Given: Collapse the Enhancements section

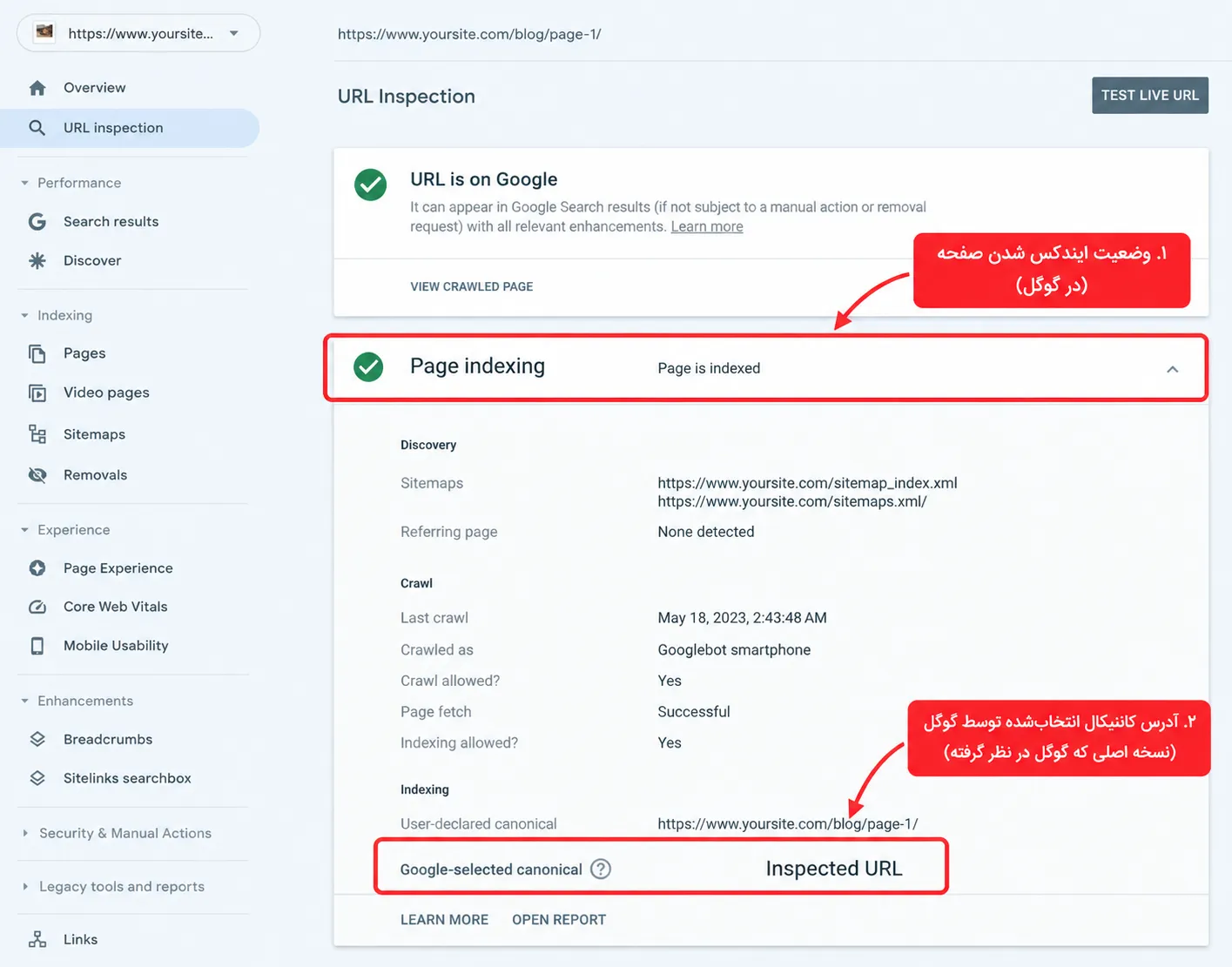Looking at the screenshot, I should click(25, 701).
